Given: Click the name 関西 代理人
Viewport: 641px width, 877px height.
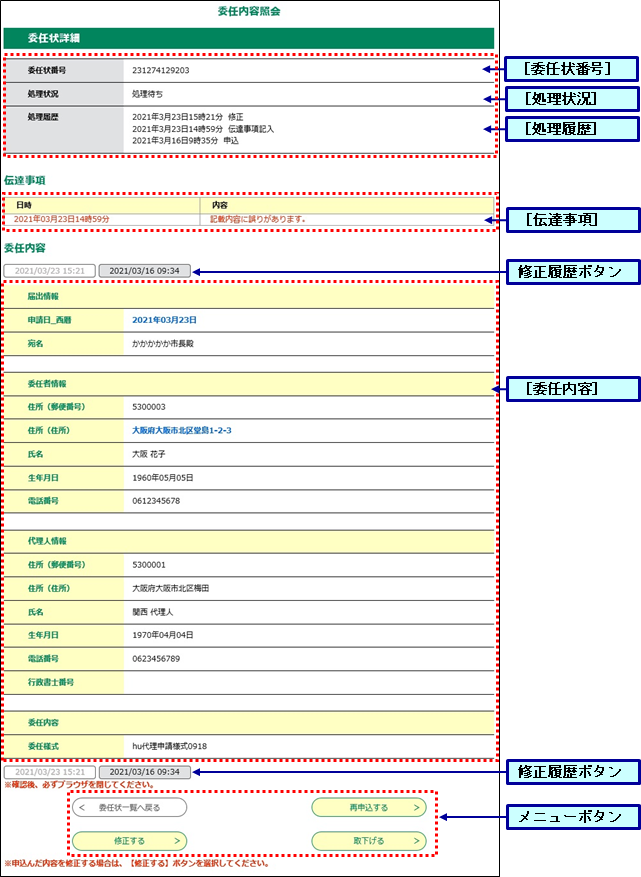Looking at the screenshot, I should point(153,612).
